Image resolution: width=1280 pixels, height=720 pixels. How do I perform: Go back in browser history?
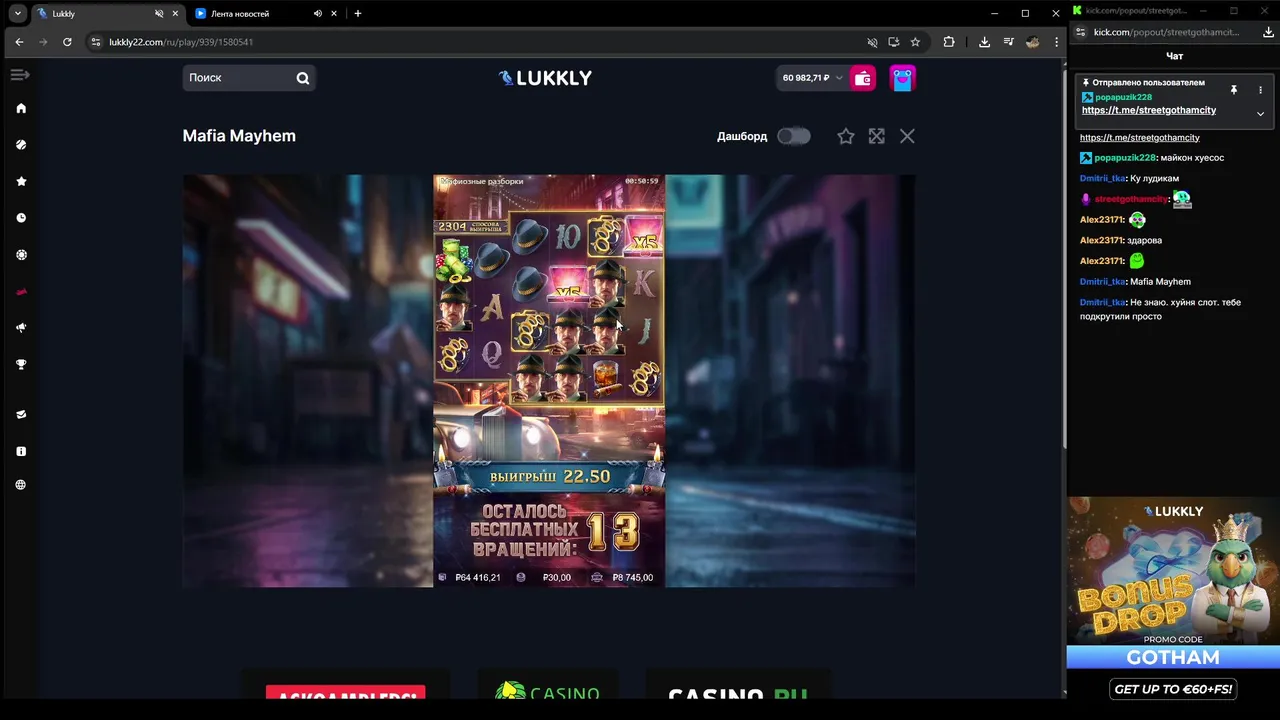tap(19, 42)
